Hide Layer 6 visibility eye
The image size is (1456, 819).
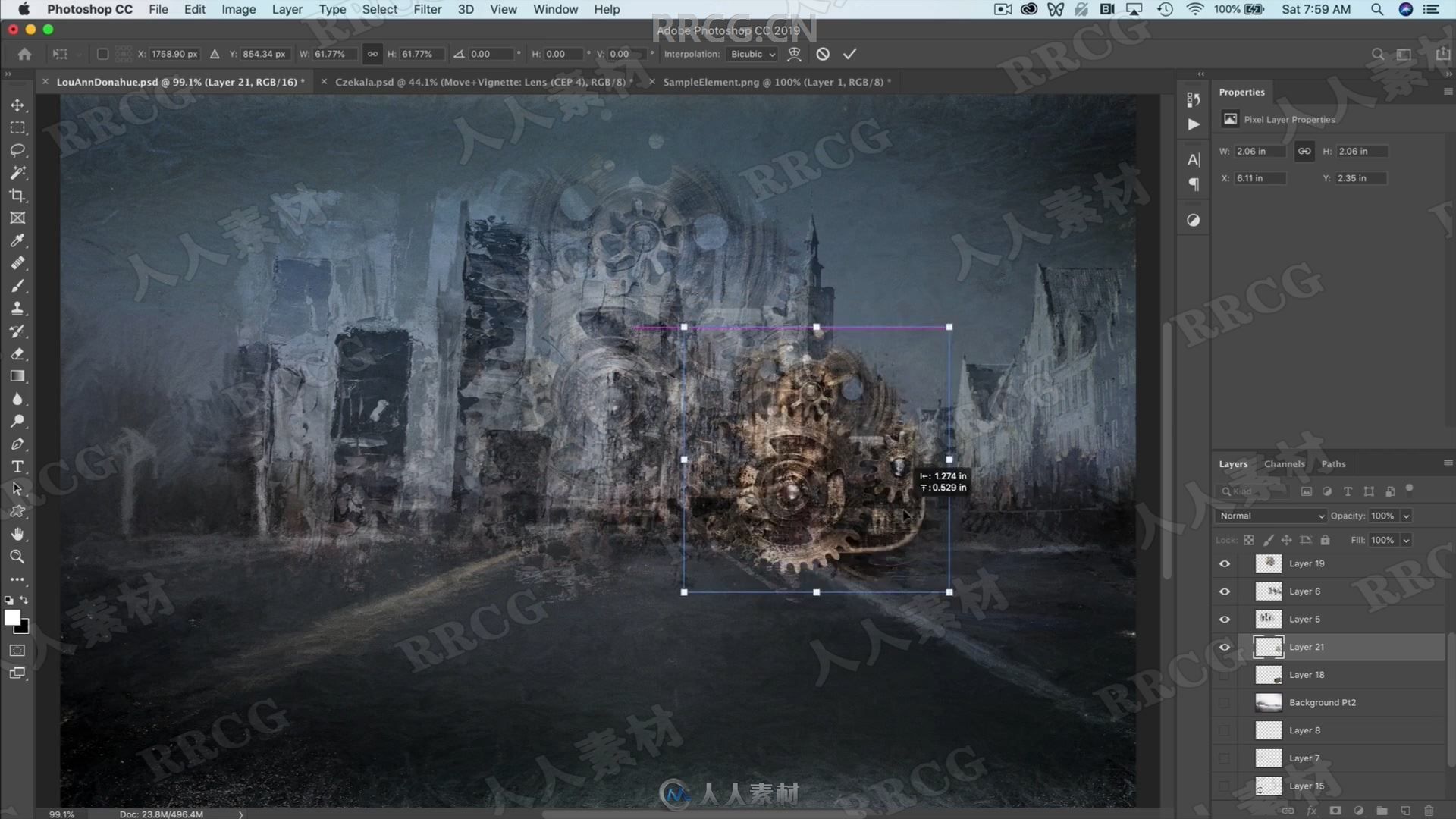[x=1225, y=591]
